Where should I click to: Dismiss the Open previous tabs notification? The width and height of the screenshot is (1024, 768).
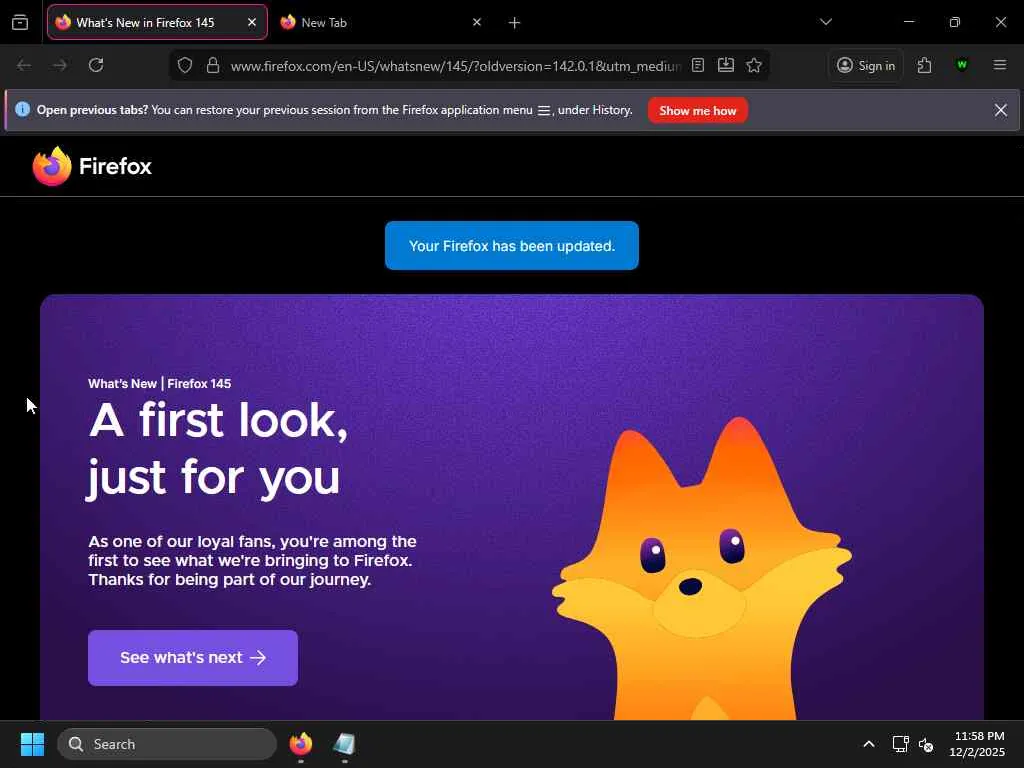[x=1000, y=110]
